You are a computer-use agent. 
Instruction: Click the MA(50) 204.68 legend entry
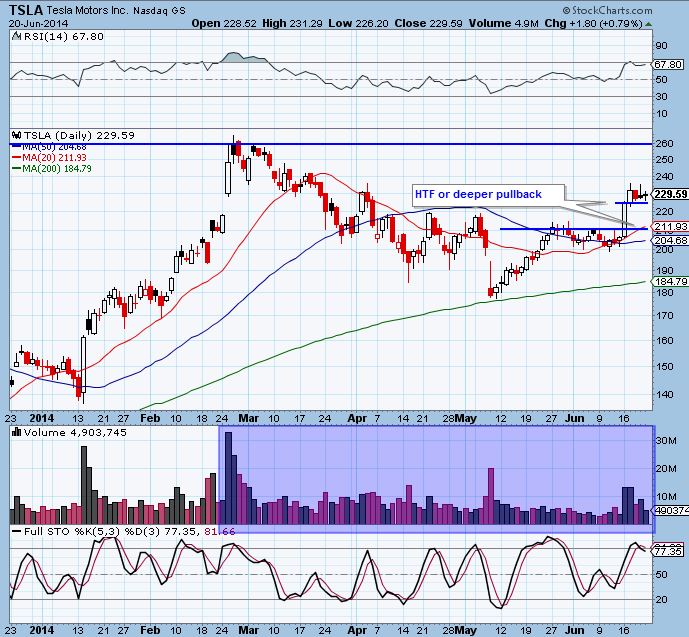pyautogui.click(x=49, y=147)
